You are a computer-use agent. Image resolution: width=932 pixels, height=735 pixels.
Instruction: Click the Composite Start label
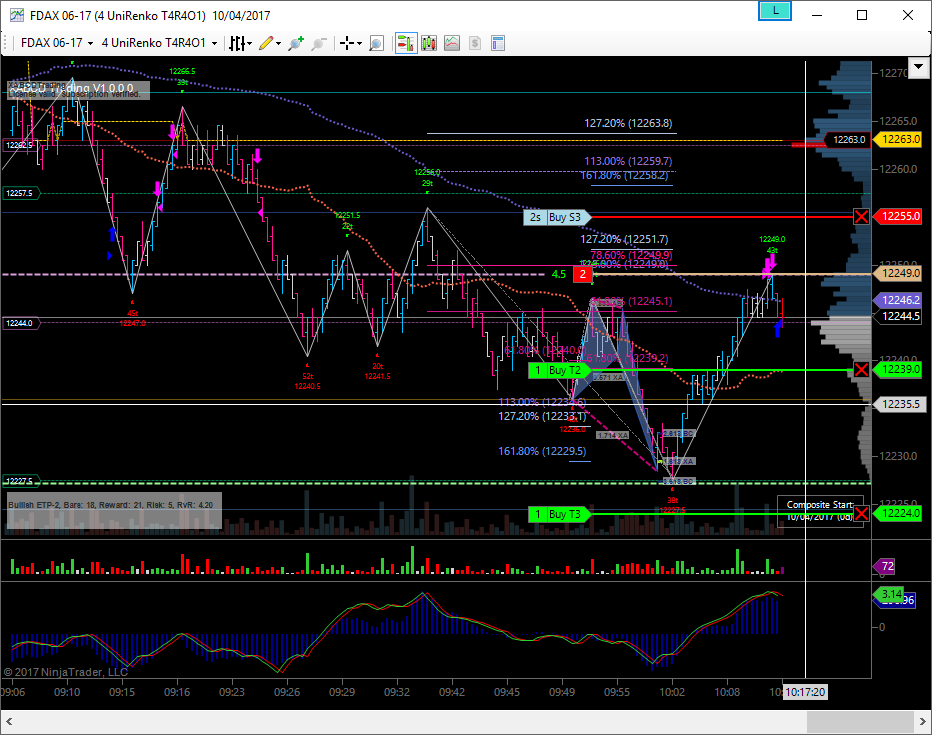click(x=820, y=504)
